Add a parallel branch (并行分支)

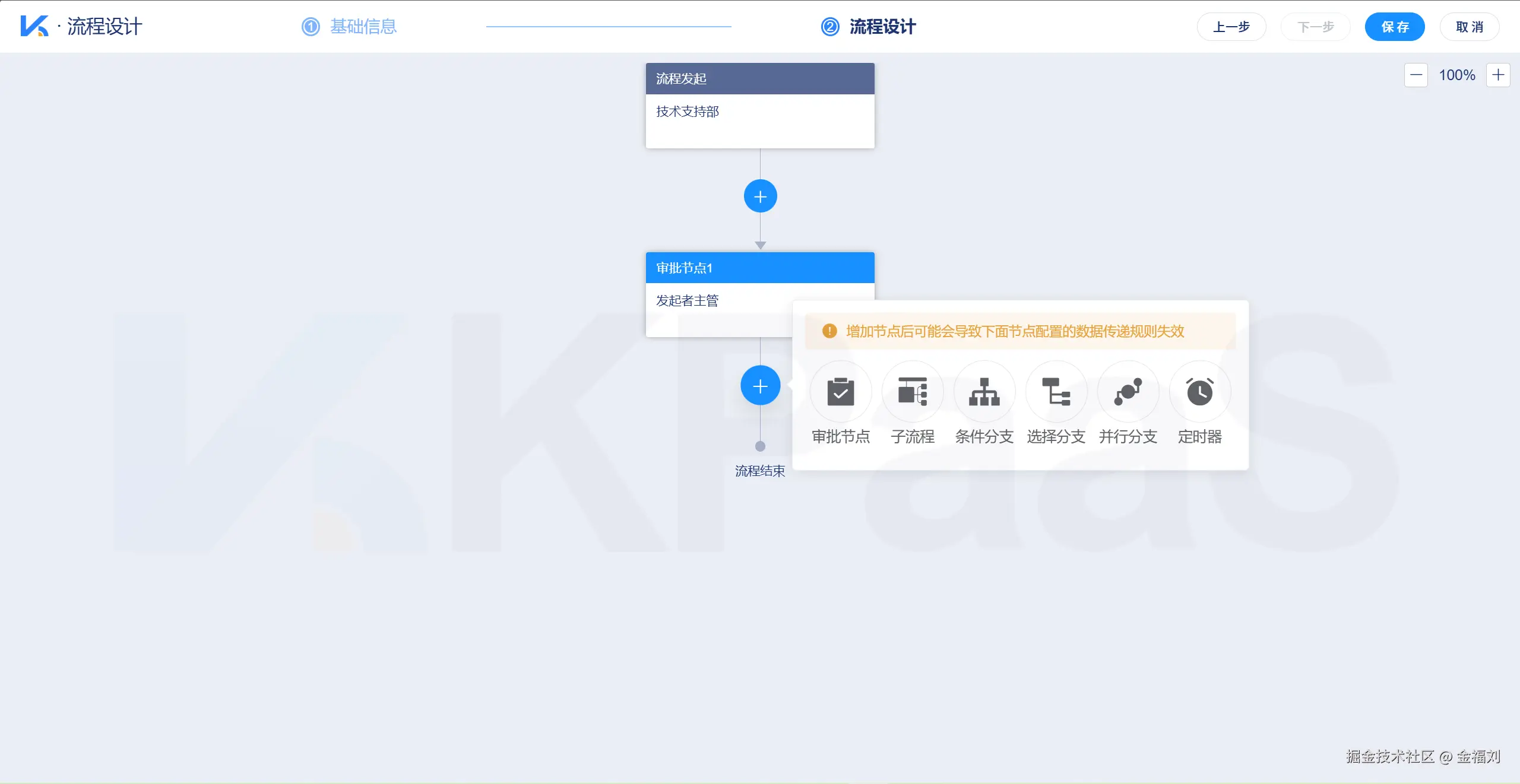pos(1128,392)
